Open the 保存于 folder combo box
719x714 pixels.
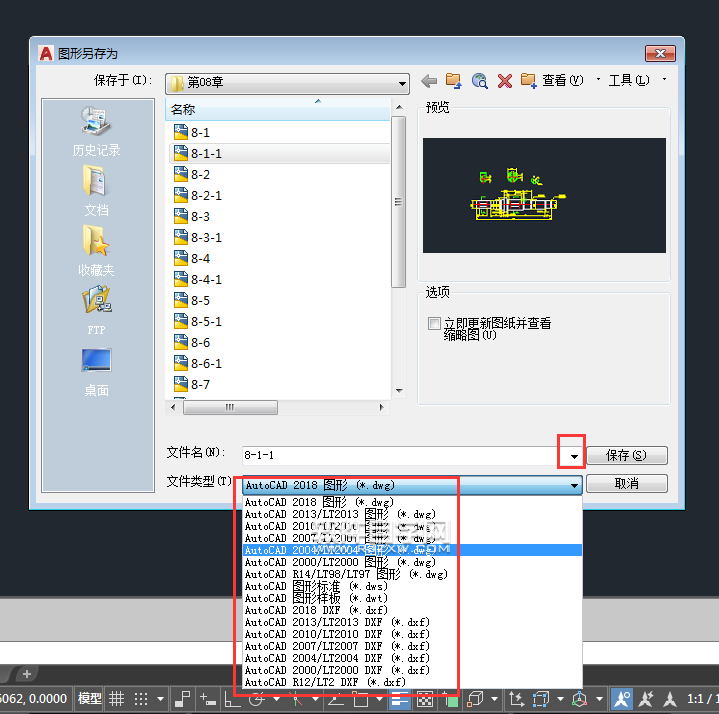pyautogui.click(x=288, y=83)
